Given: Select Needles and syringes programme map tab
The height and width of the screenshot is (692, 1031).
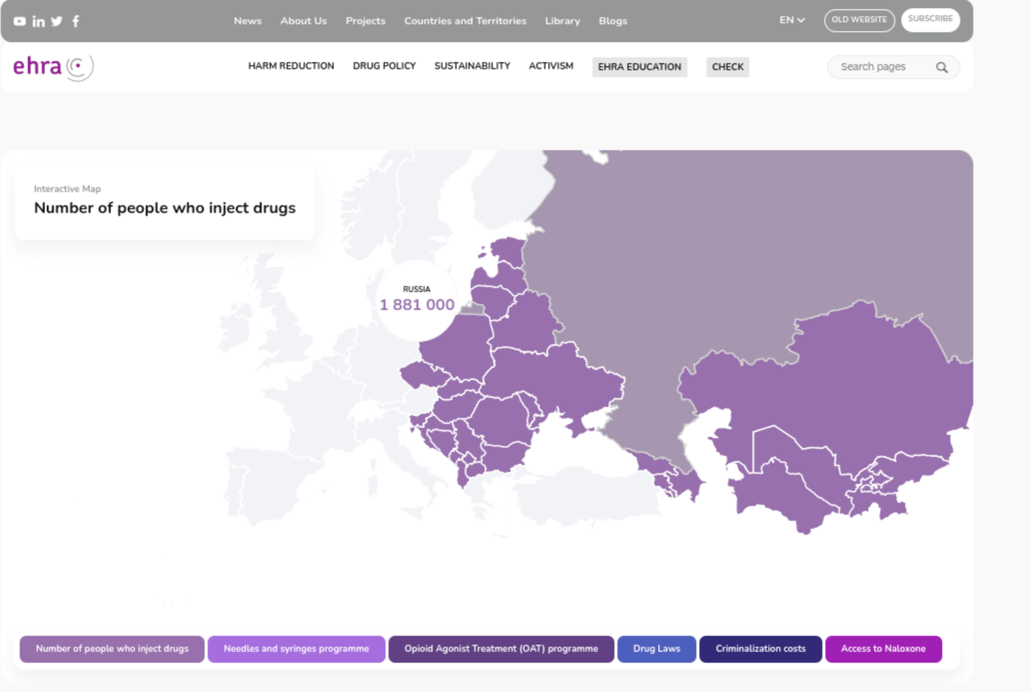Looking at the screenshot, I should [x=296, y=649].
